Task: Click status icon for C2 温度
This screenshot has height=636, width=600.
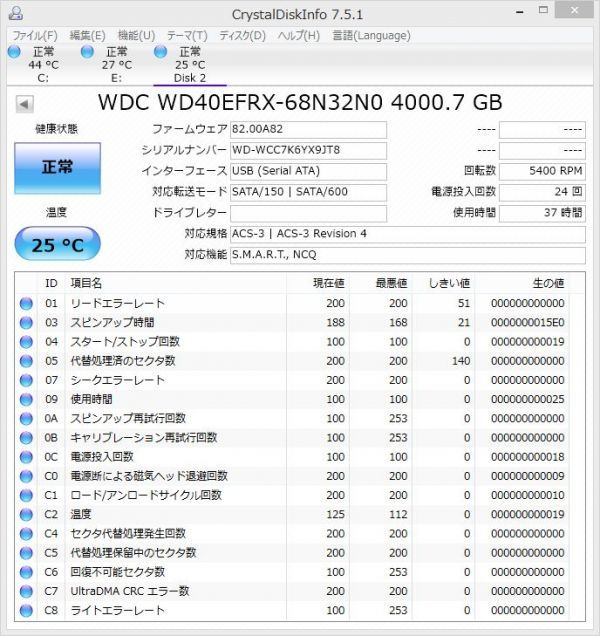Action: pos(26,515)
